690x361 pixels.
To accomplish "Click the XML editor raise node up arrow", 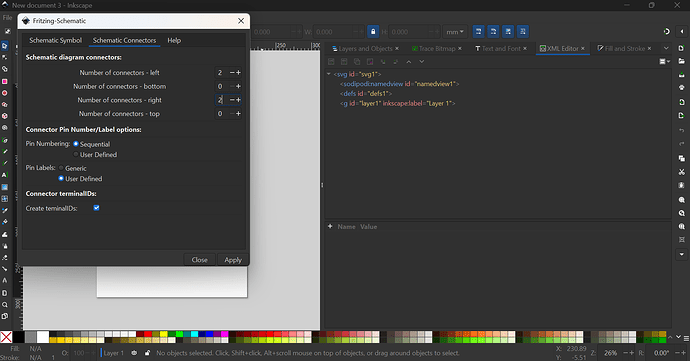I will tap(409, 62).
